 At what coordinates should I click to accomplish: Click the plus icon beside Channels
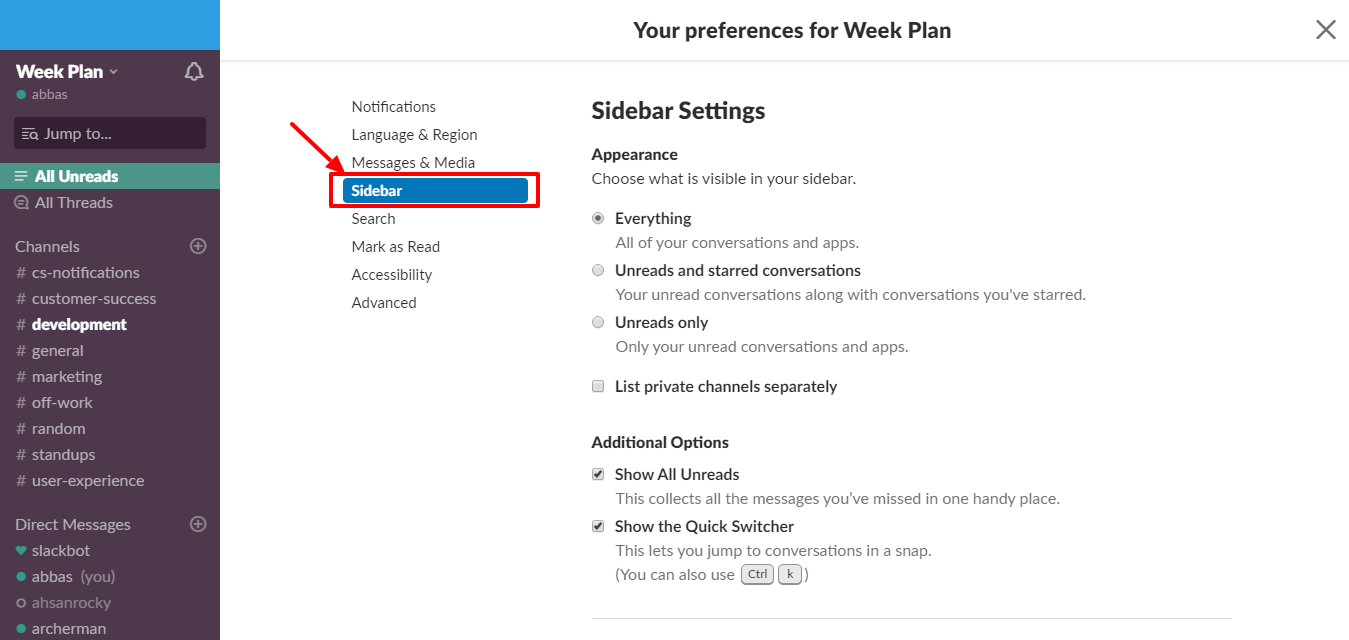198,245
